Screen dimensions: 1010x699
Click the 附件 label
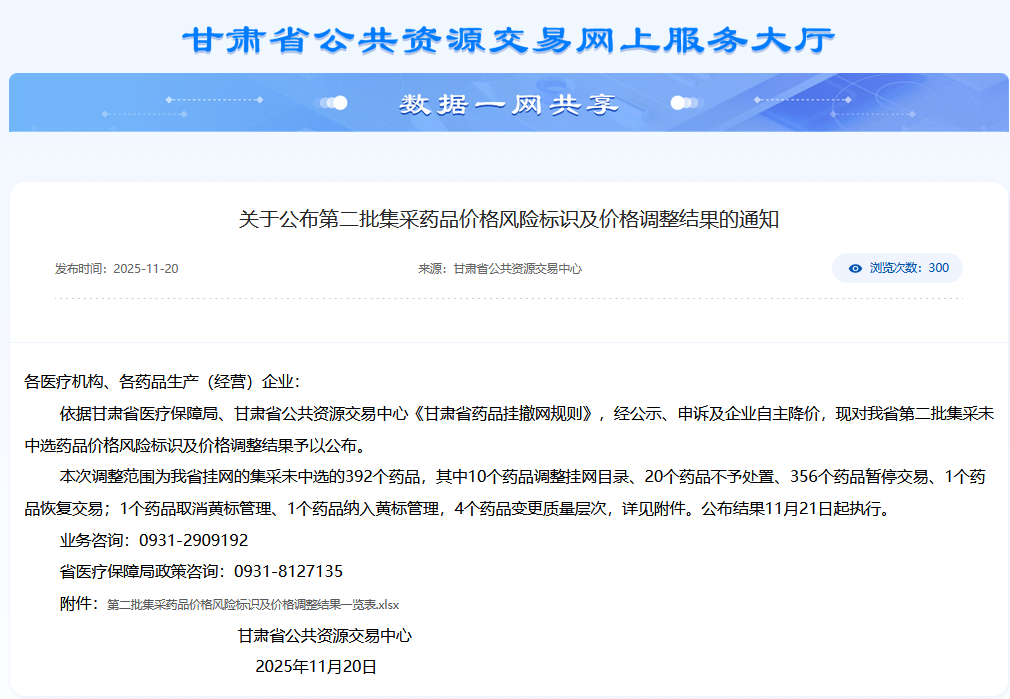[x=78, y=604]
